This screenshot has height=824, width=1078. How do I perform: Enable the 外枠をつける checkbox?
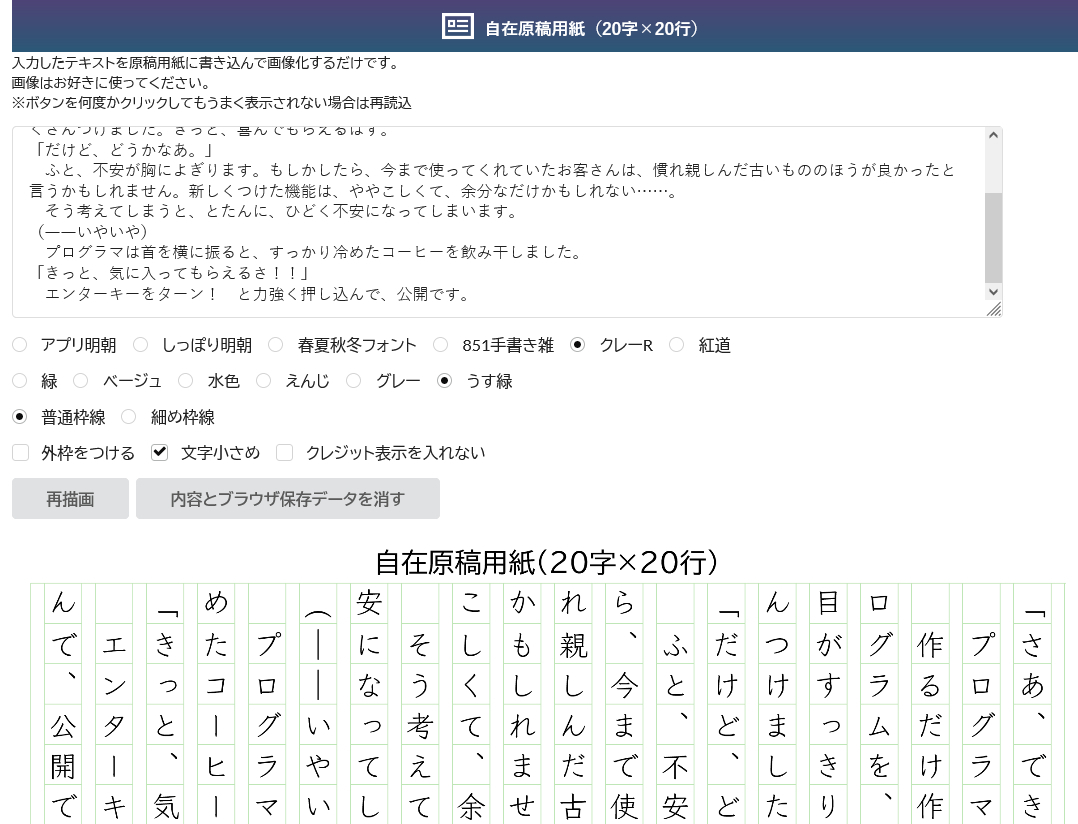[20, 453]
